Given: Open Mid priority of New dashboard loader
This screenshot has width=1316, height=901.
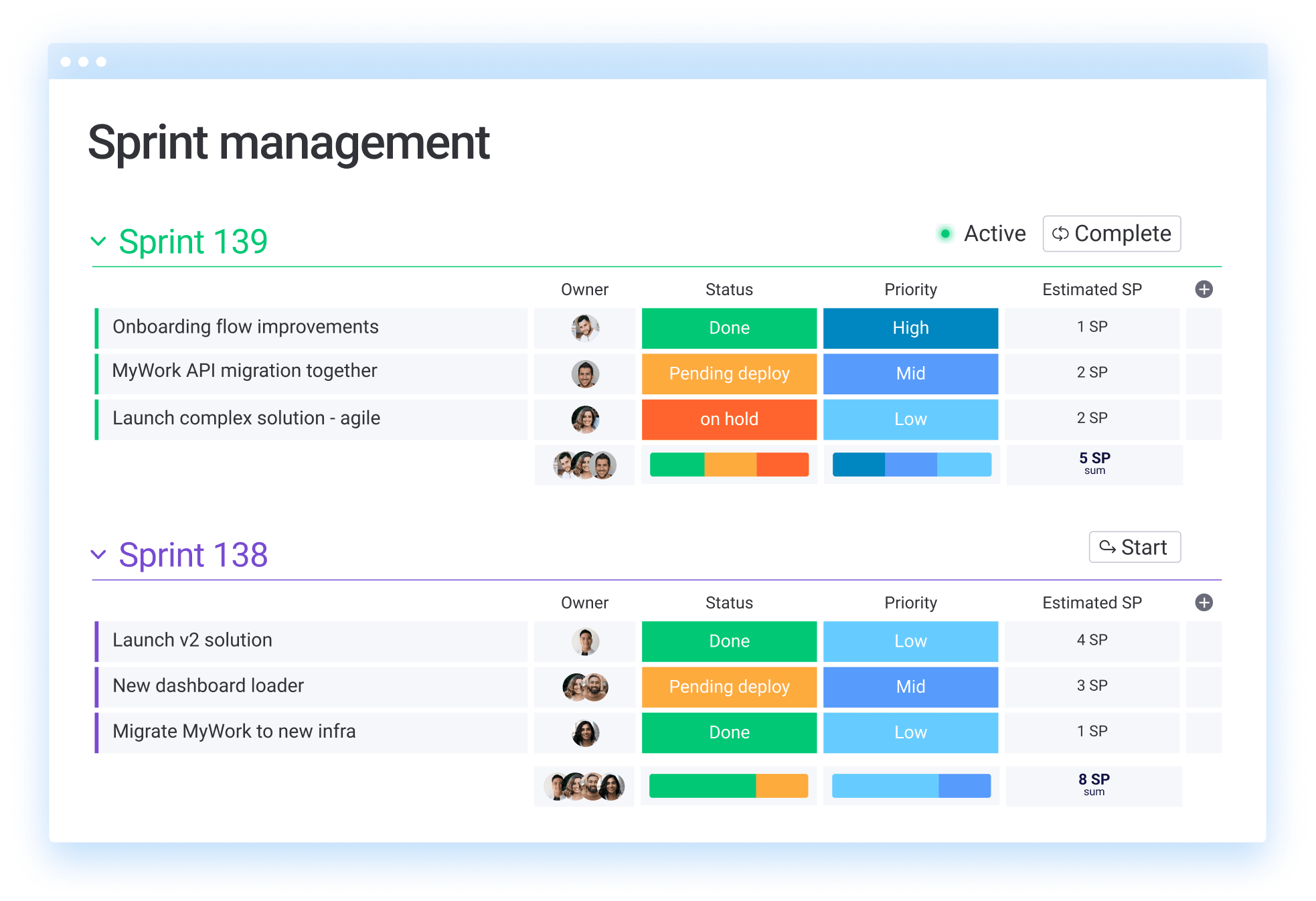Looking at the screenshot, I should click(910, 687).
